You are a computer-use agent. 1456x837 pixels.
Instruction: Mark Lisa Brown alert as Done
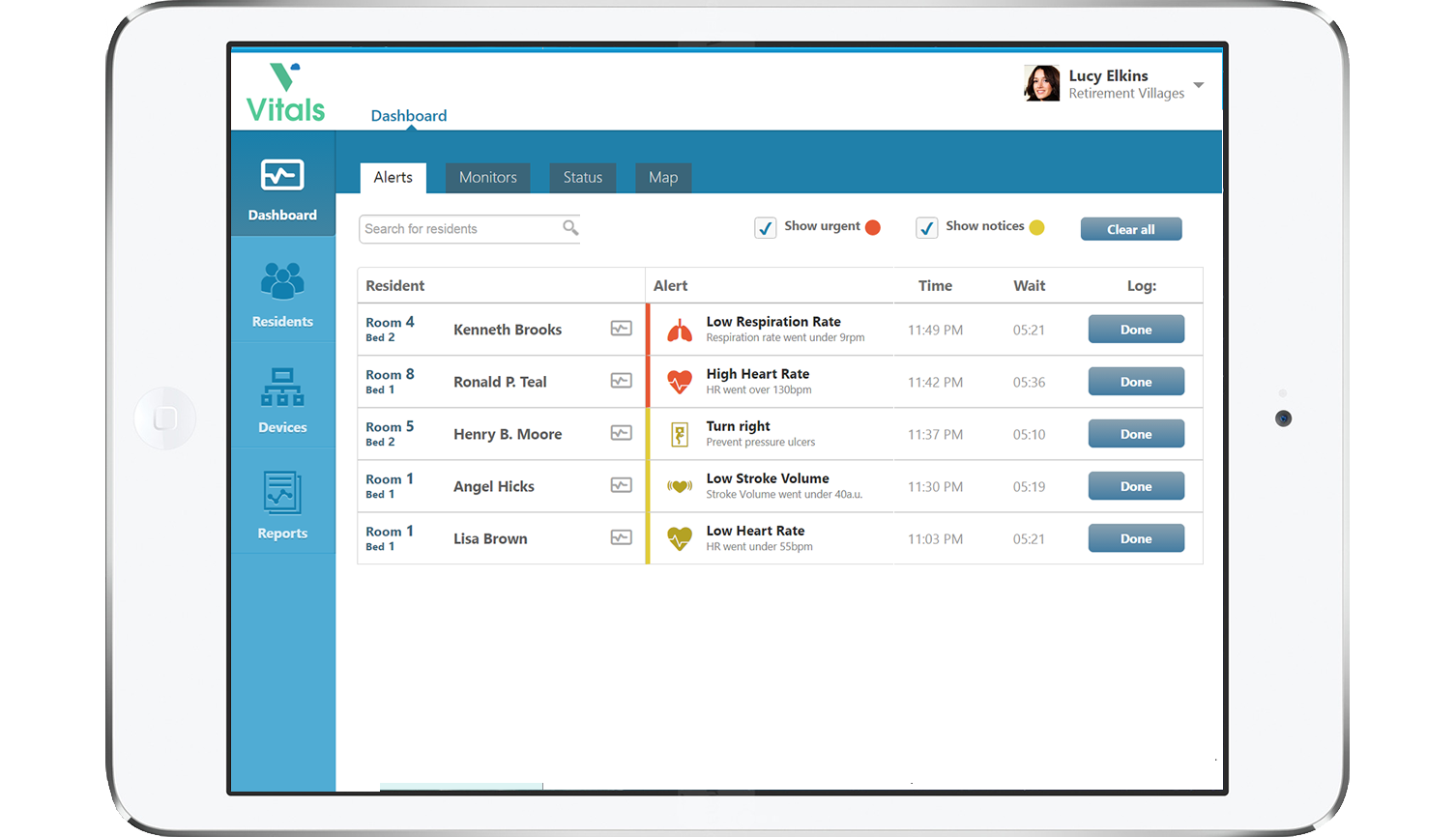point(1136,538)
